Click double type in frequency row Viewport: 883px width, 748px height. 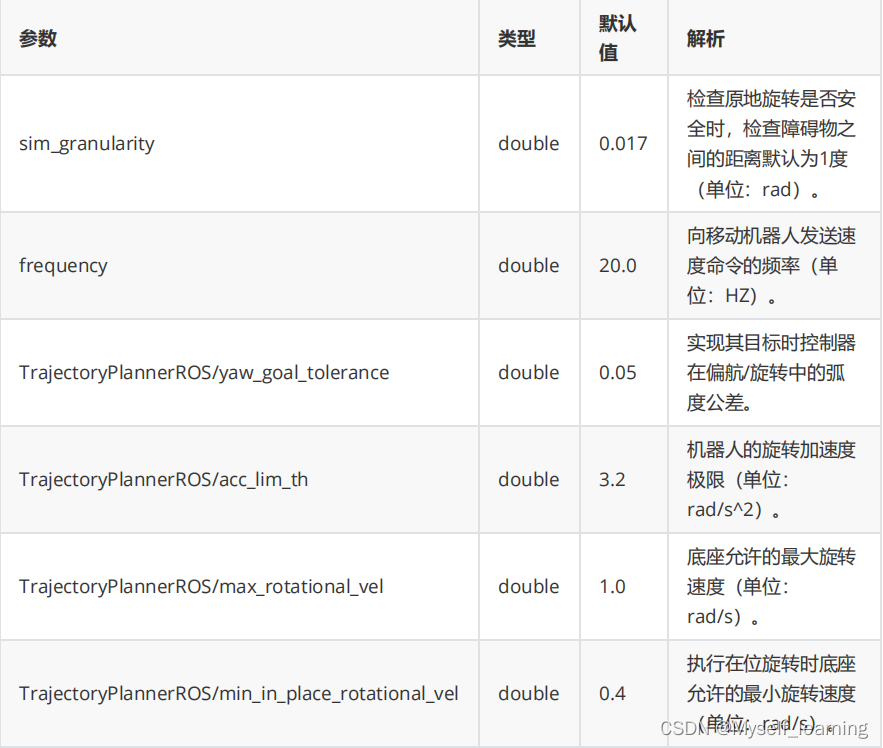[x=529, y=265]
